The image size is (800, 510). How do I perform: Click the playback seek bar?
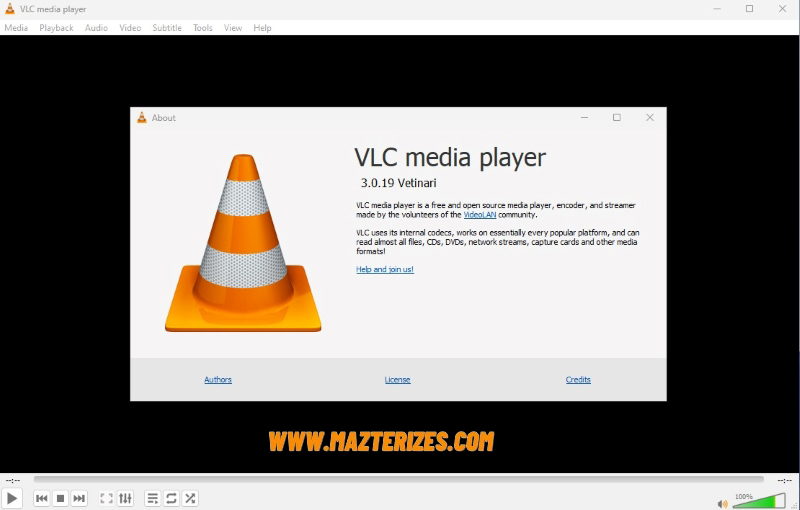click(x=398, y=479)
